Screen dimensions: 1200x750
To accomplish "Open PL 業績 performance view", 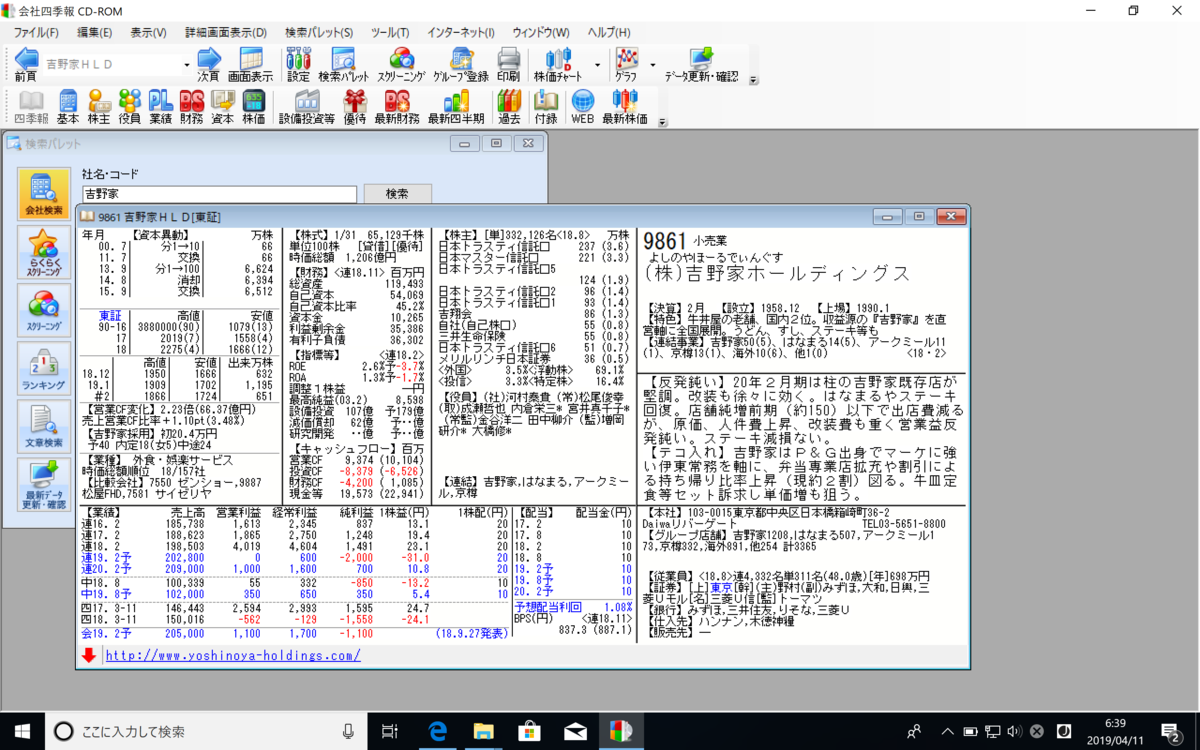I will click(160, 107).
